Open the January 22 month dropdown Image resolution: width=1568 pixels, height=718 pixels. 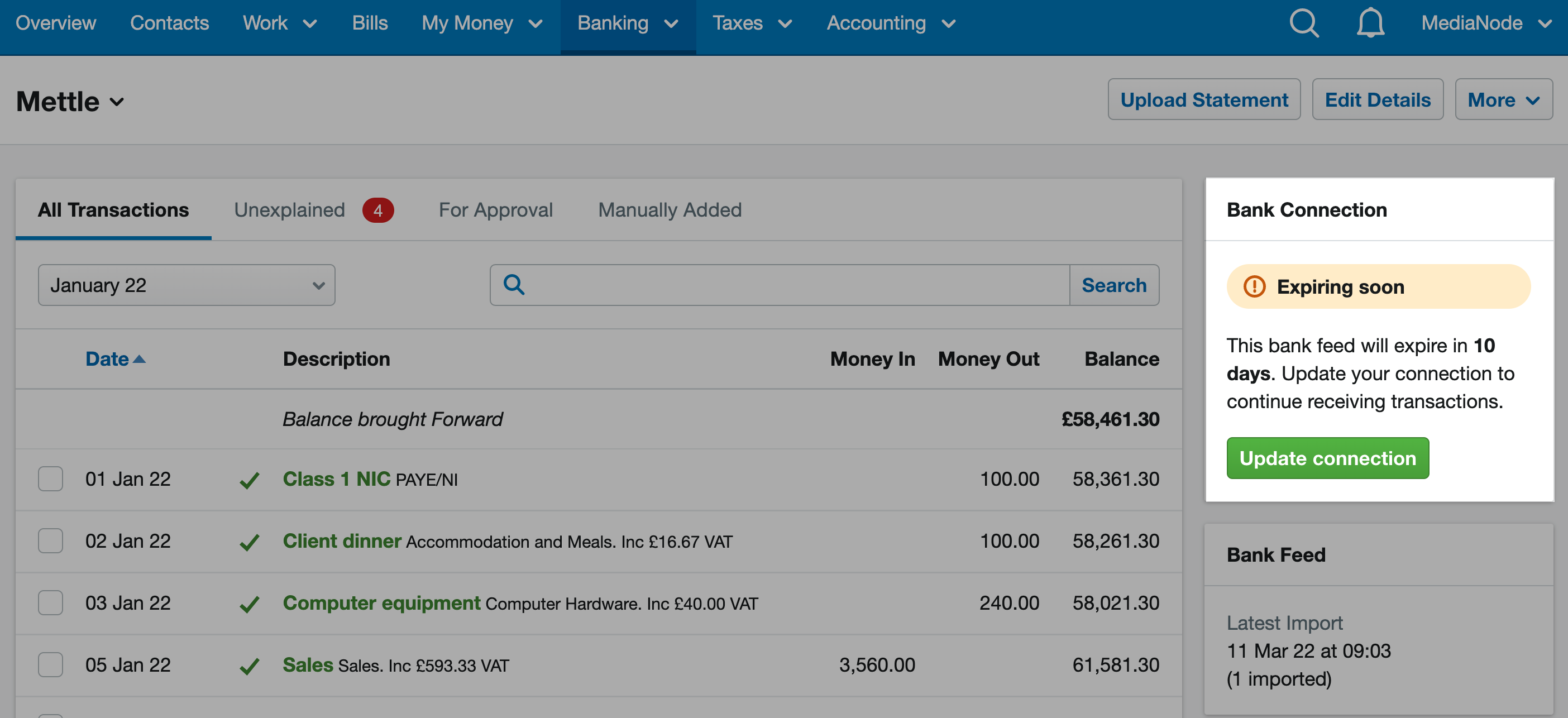(187, 285)
